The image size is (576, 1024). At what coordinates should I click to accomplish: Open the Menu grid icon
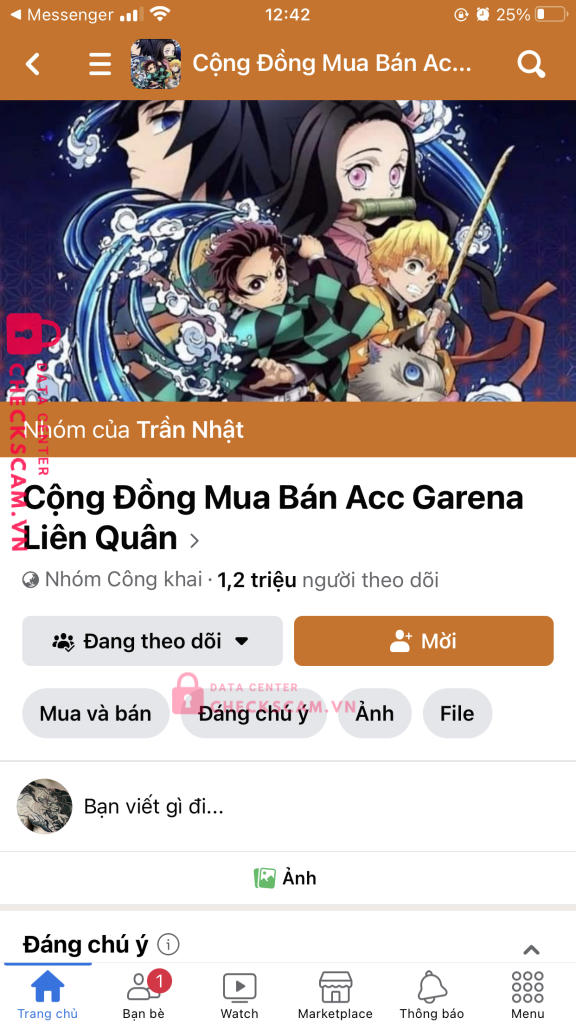528,987
